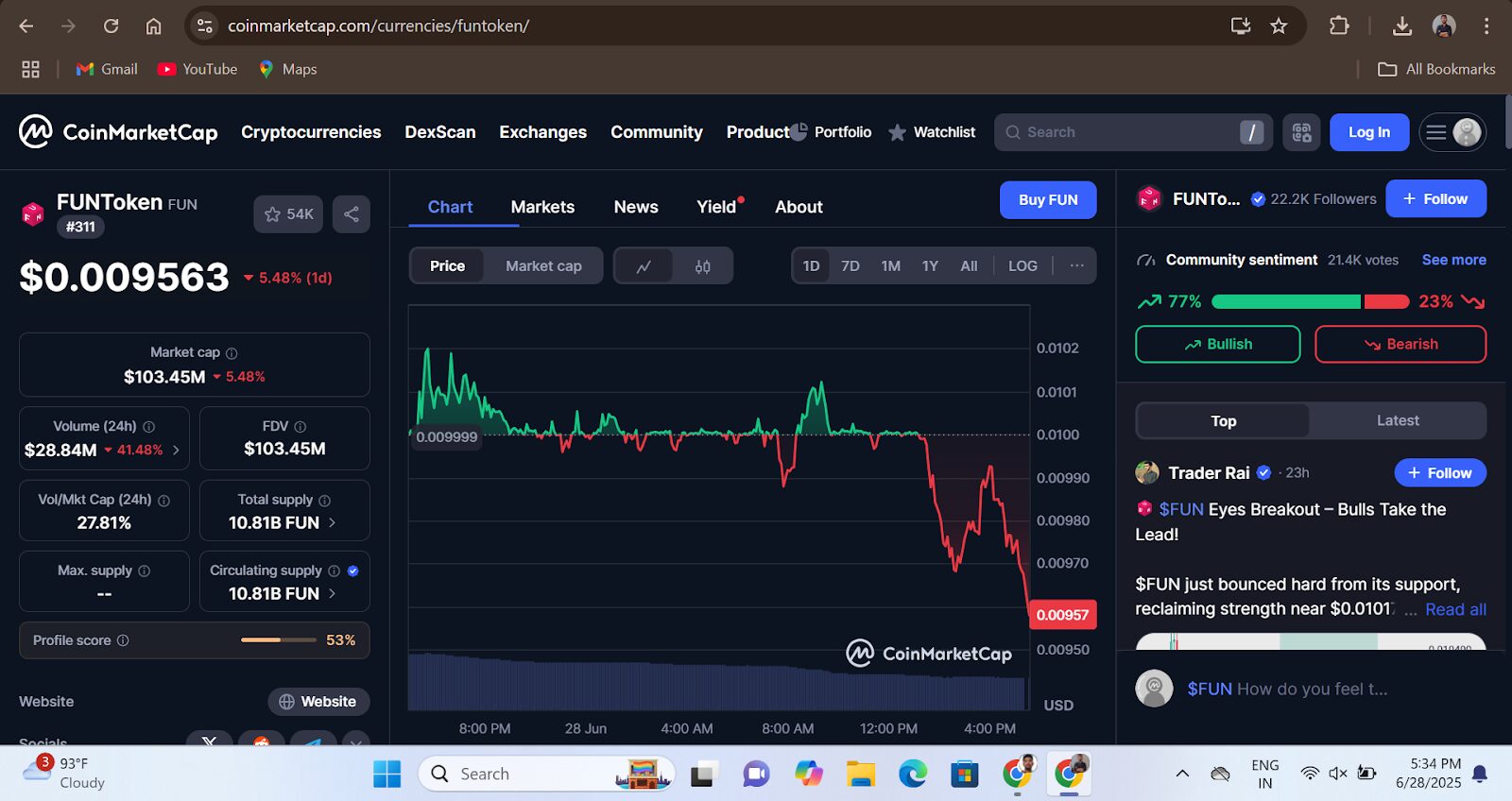The height and width of the screenshot is (801, 1512).
Task: Open the Latest posts tab
Action: (1397, 421)
